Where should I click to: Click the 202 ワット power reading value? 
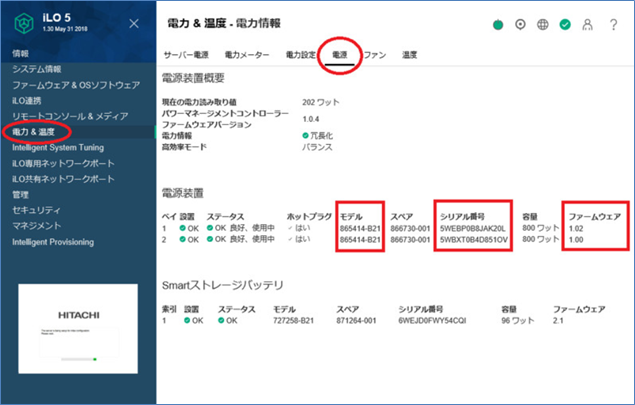[321, 102]
